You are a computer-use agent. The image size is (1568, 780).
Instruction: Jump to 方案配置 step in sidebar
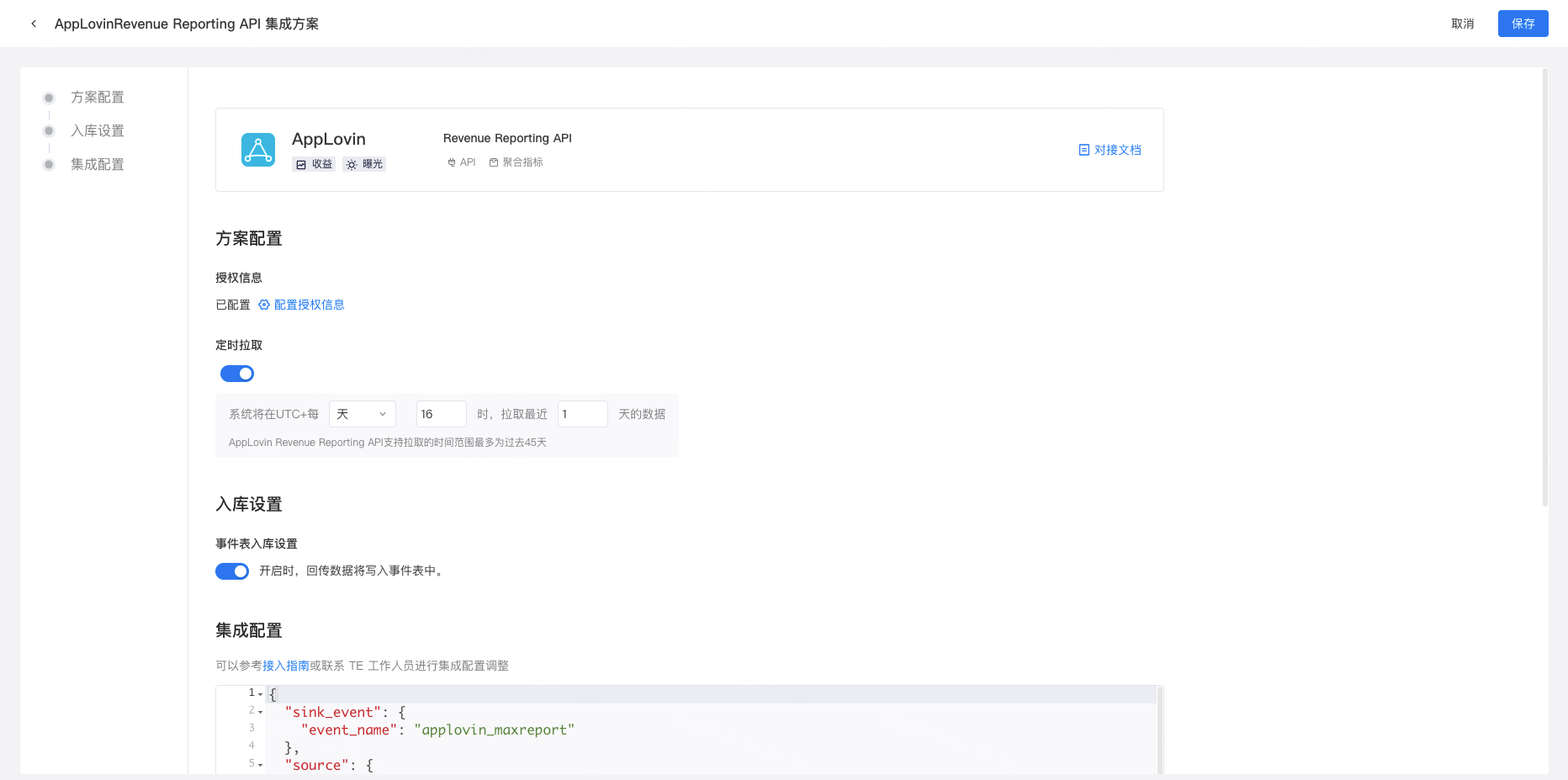click(x=98, y=98)
